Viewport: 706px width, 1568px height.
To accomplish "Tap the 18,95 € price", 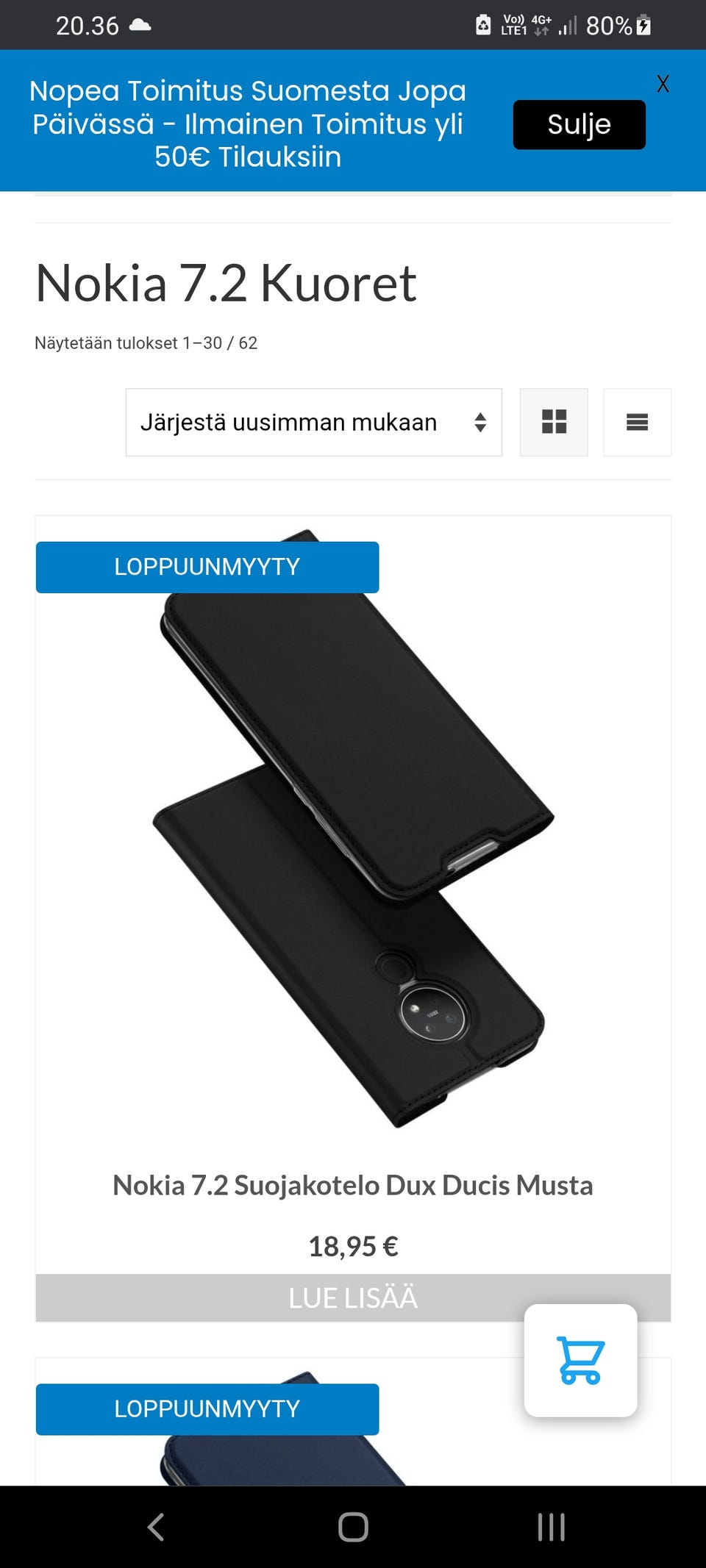I will click(353, 1246).
